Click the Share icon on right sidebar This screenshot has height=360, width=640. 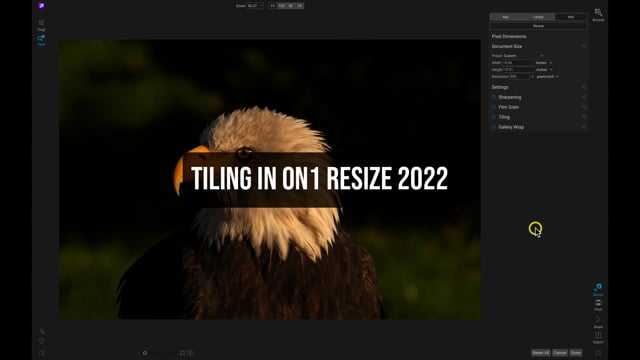pyautogui.click(x=598, y=322)
